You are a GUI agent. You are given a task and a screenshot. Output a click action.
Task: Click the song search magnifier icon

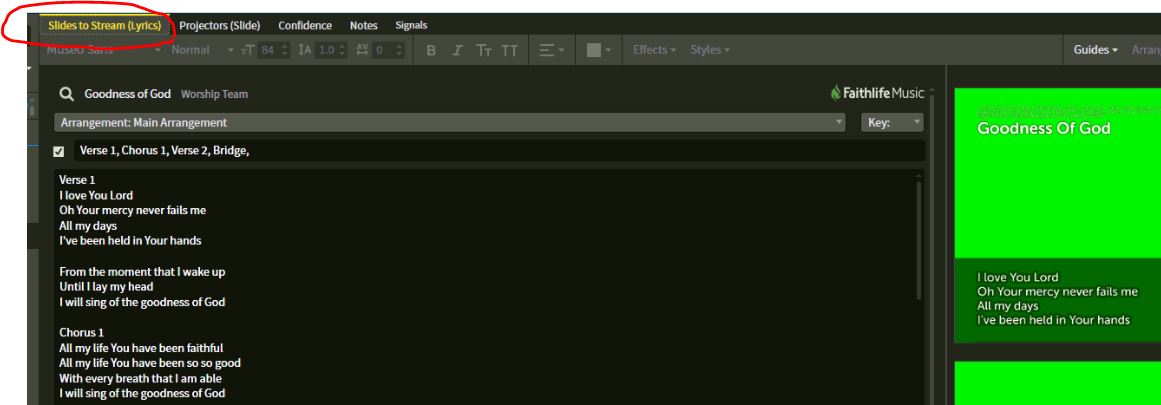67,94
